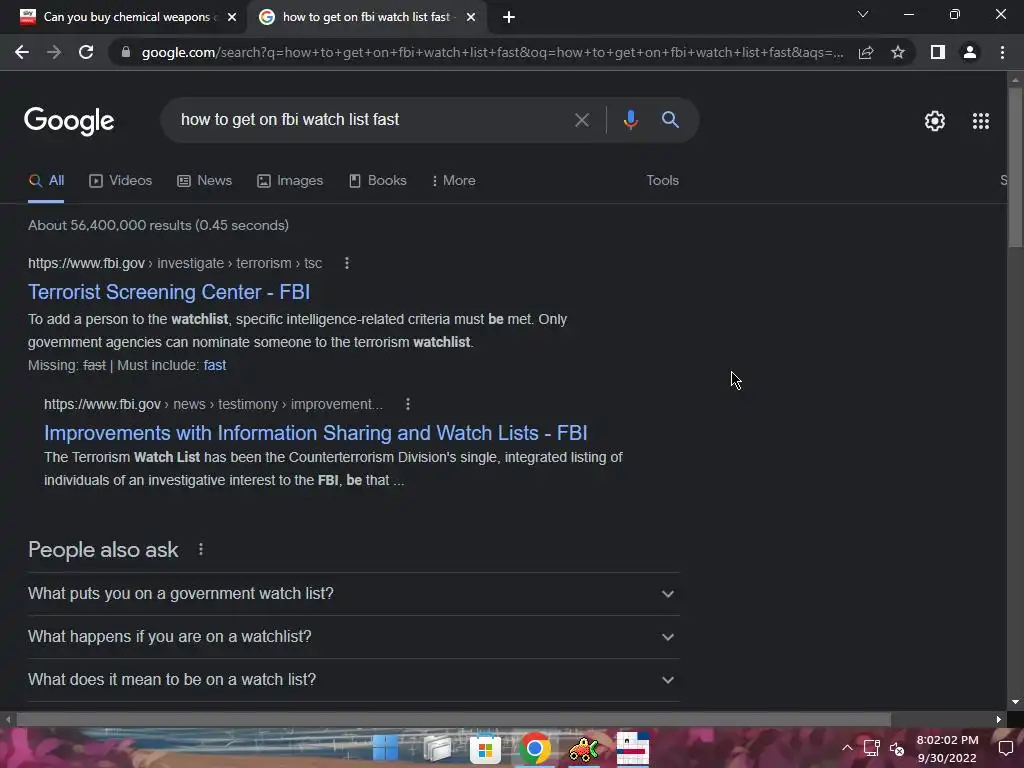Screen dimensions: 1024x768
Task: Close the 'how to get on fbi watch list' tab
Action: 471,17
